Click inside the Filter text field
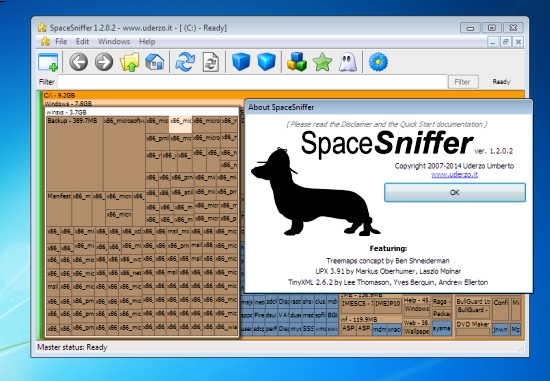This screenshot has height=381, width=550. pyautogui.click(x=252, y=82)
